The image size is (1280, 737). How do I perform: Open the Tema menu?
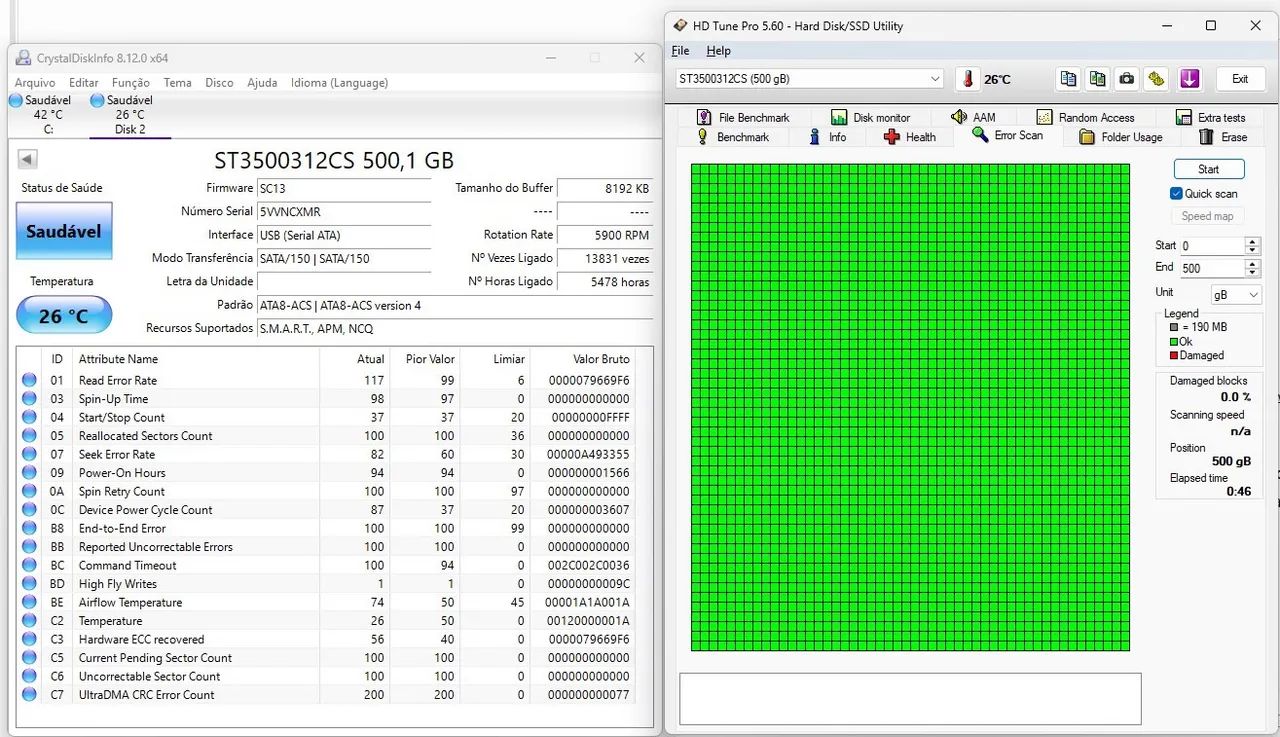[178, 83]
